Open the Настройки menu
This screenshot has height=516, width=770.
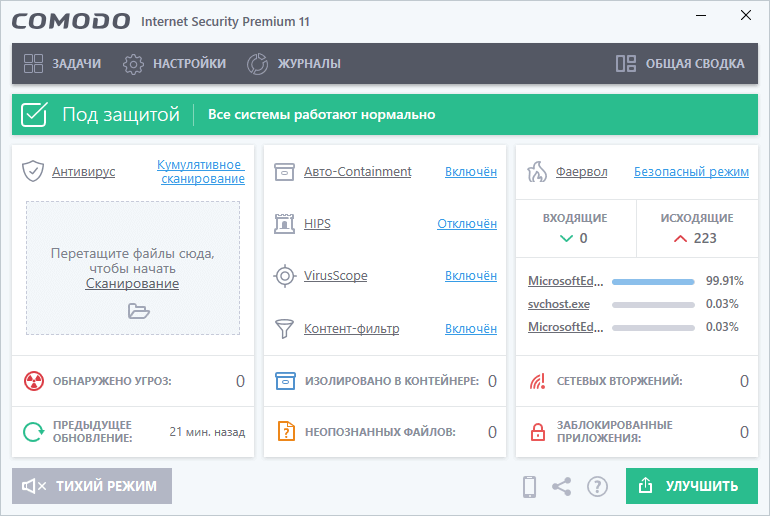(174, 63)
